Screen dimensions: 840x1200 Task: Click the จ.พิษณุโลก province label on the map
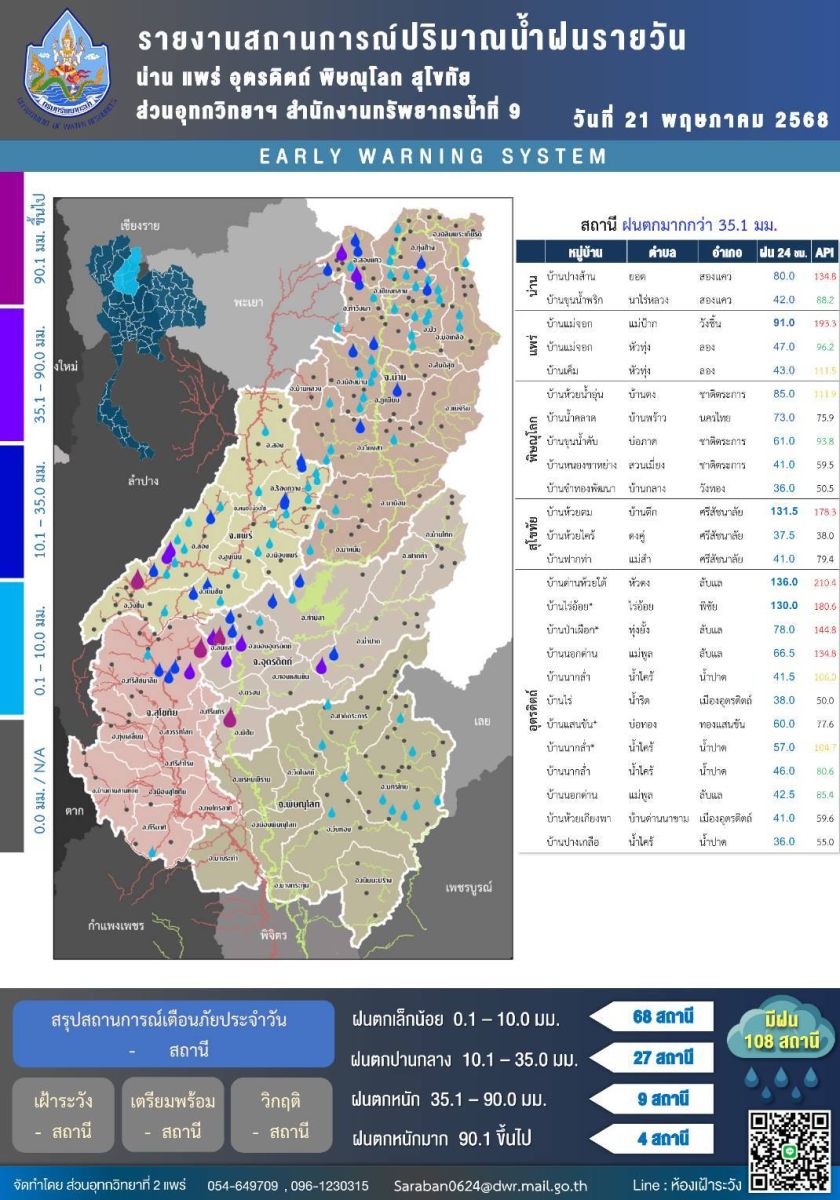tap(299, 804)
